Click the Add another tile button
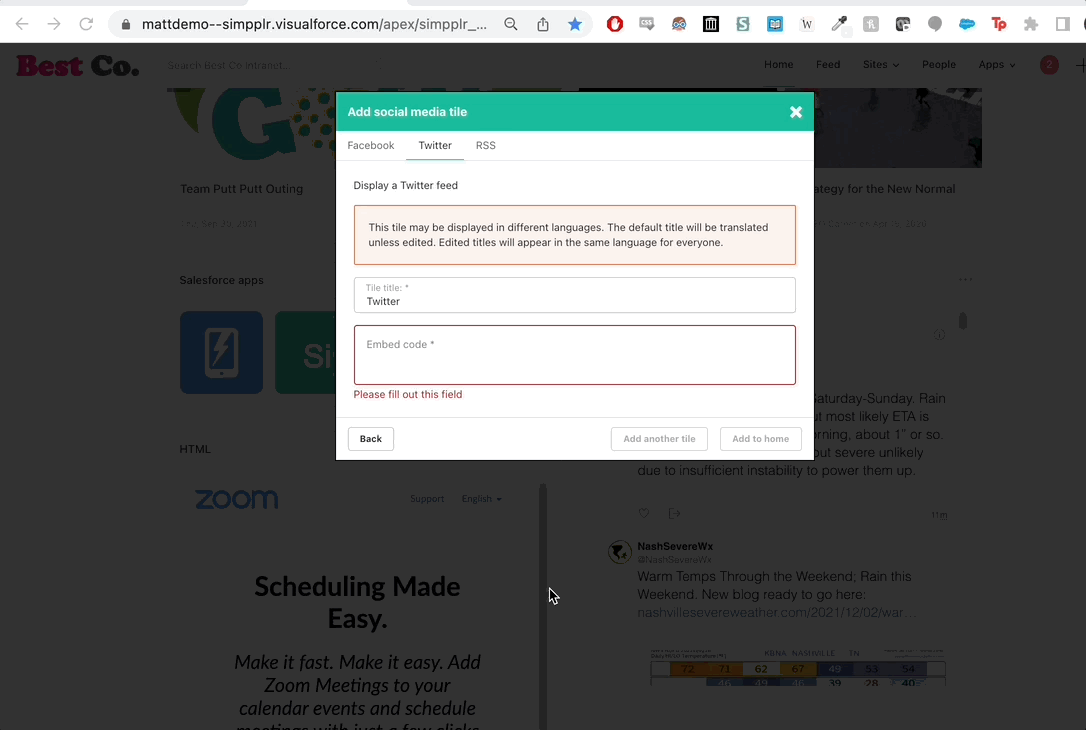The image size is (1086, 730). point(659,439)
